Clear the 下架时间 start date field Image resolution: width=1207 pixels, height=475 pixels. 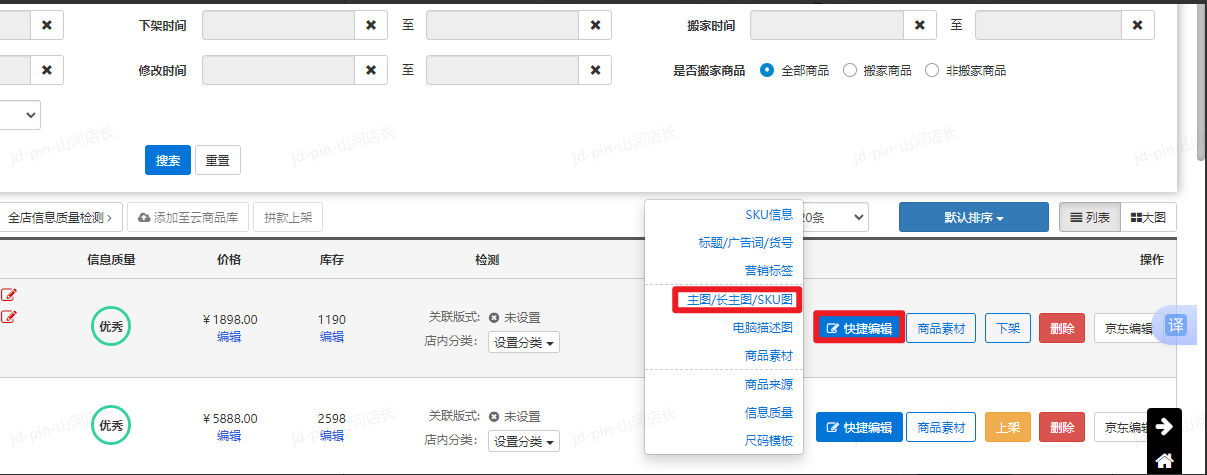[371, 25]
